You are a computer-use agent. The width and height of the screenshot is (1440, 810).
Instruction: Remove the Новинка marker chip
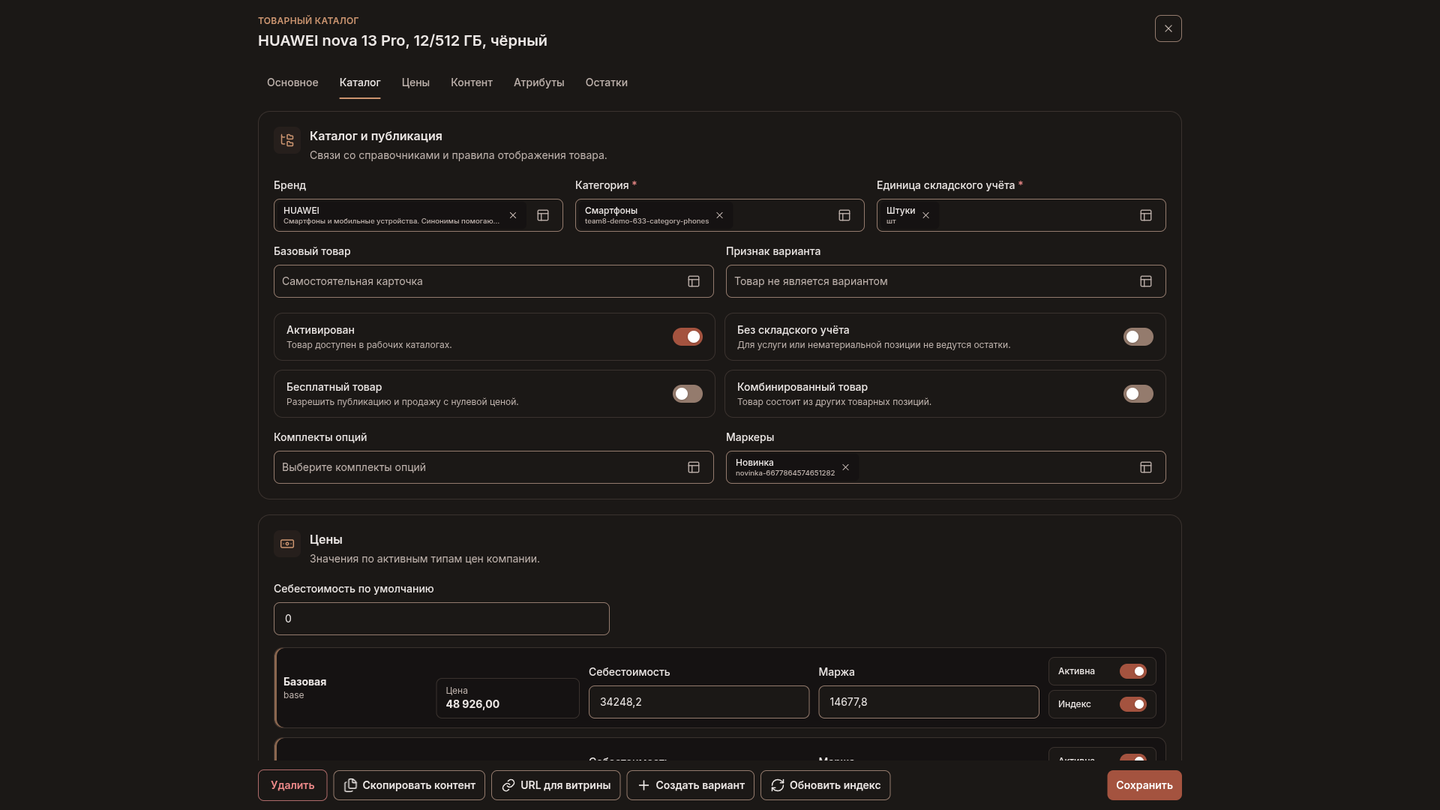(x=845, y=467)
